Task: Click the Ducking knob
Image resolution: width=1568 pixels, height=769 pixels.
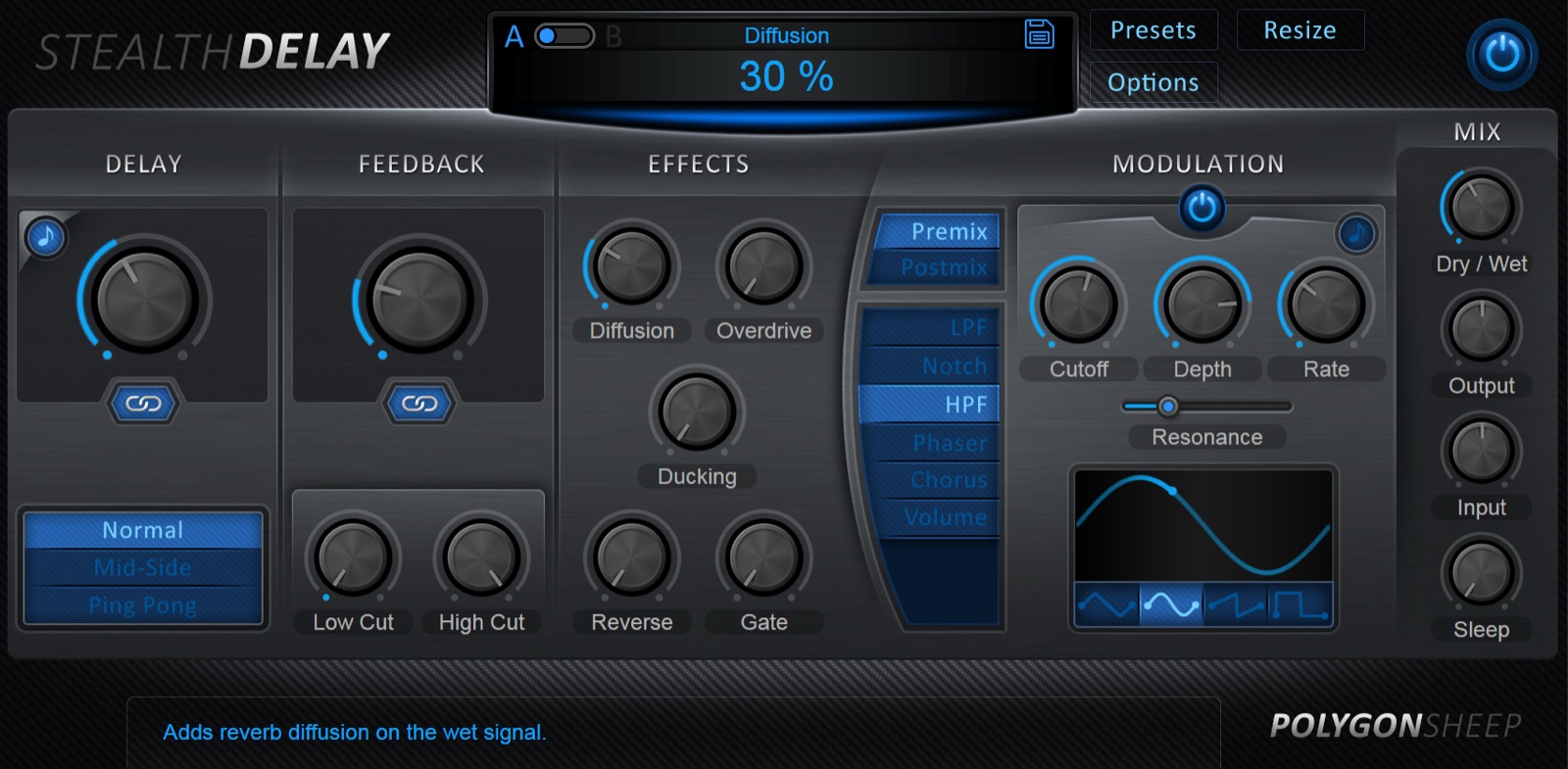Action: click(x=697, y=411)
